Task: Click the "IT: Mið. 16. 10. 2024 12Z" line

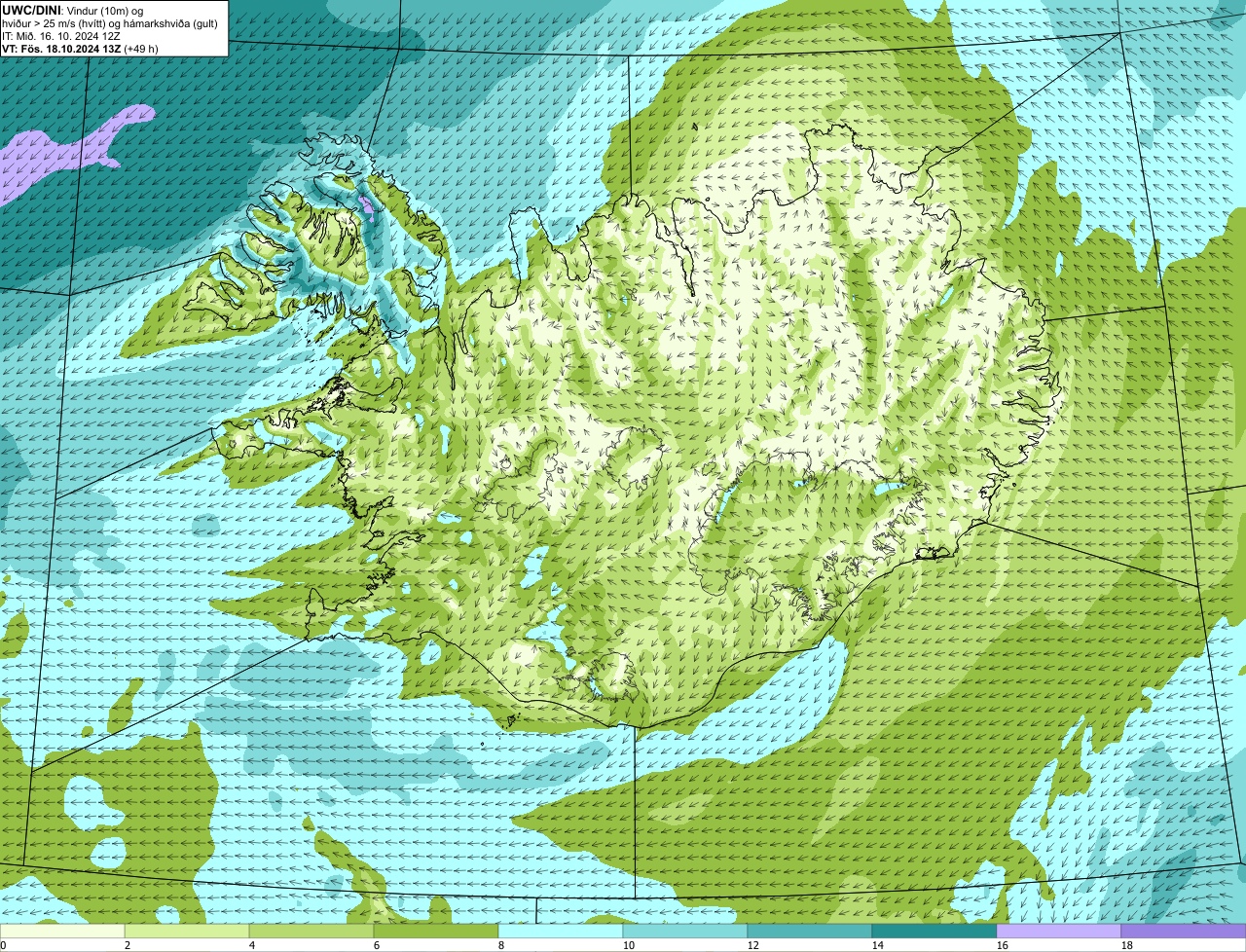Action: click(x=61, y=35)
